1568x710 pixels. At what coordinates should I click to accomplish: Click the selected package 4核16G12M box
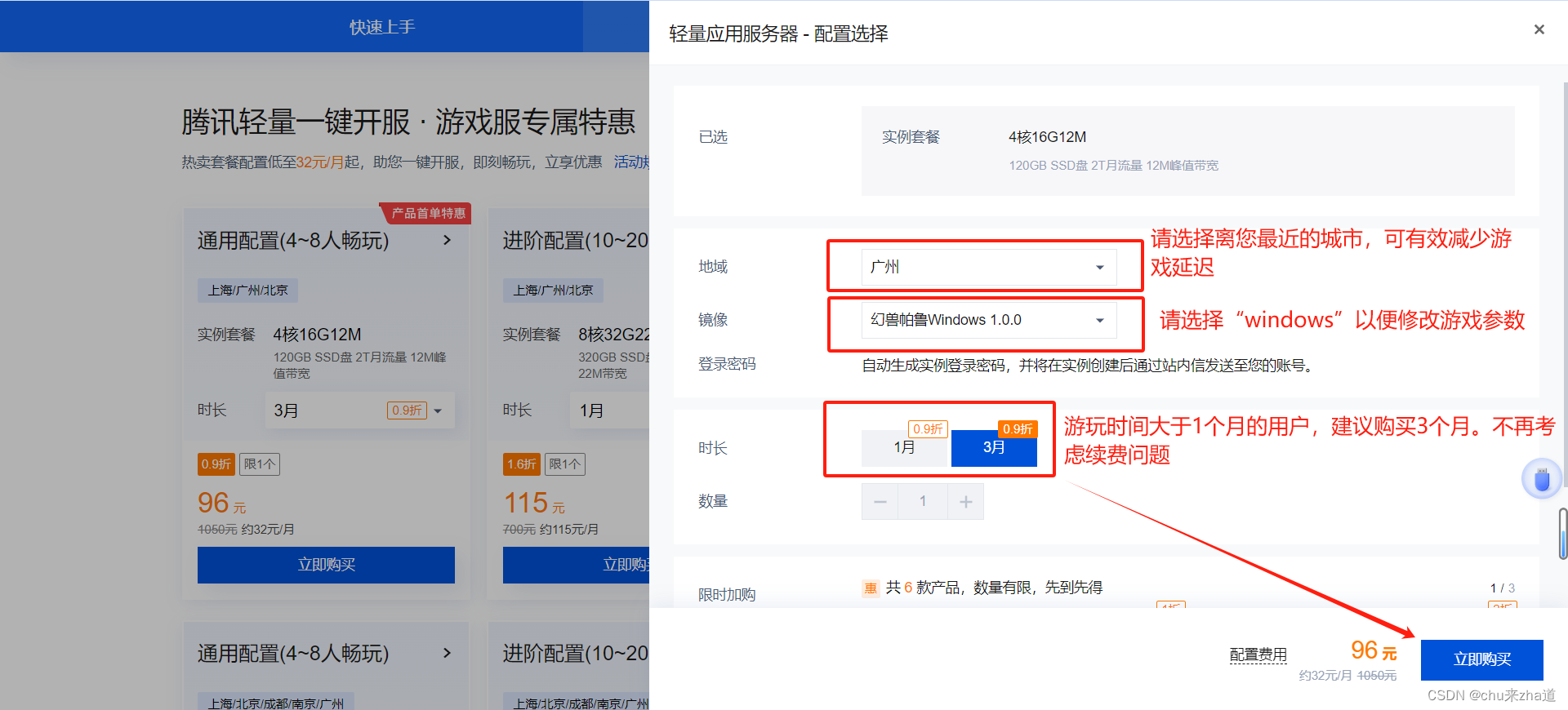[x=1187, y=150]
